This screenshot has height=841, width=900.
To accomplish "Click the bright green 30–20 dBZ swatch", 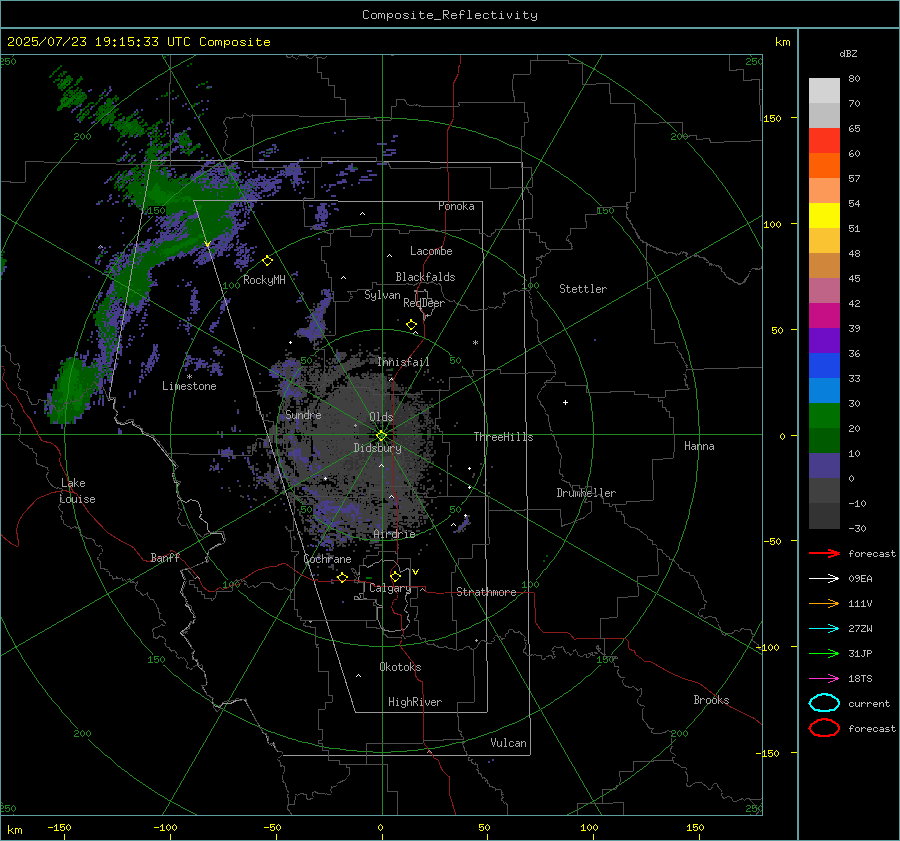I will pyautogui.click(x=824, y=416).
